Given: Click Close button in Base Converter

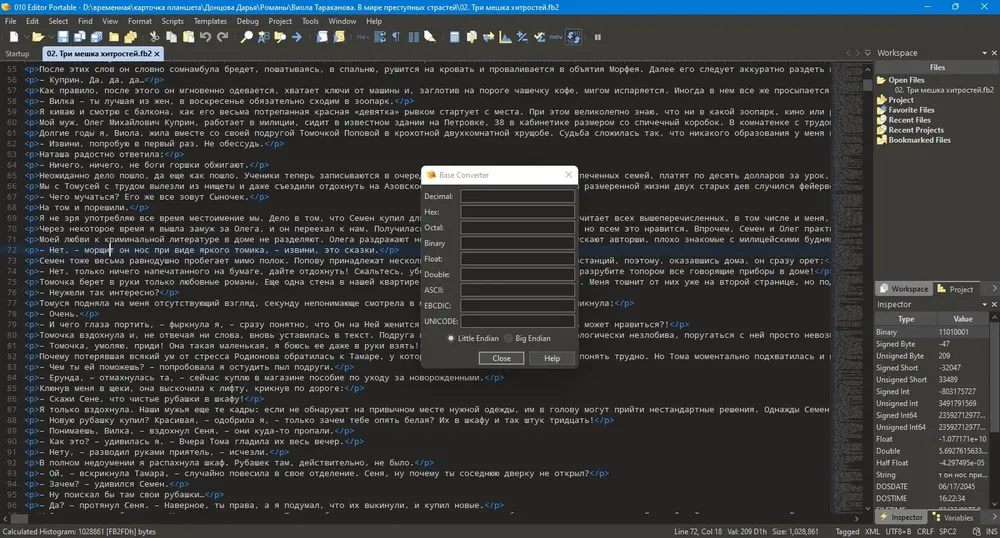Looking at the screenshot, I should [x=501, y=358].
